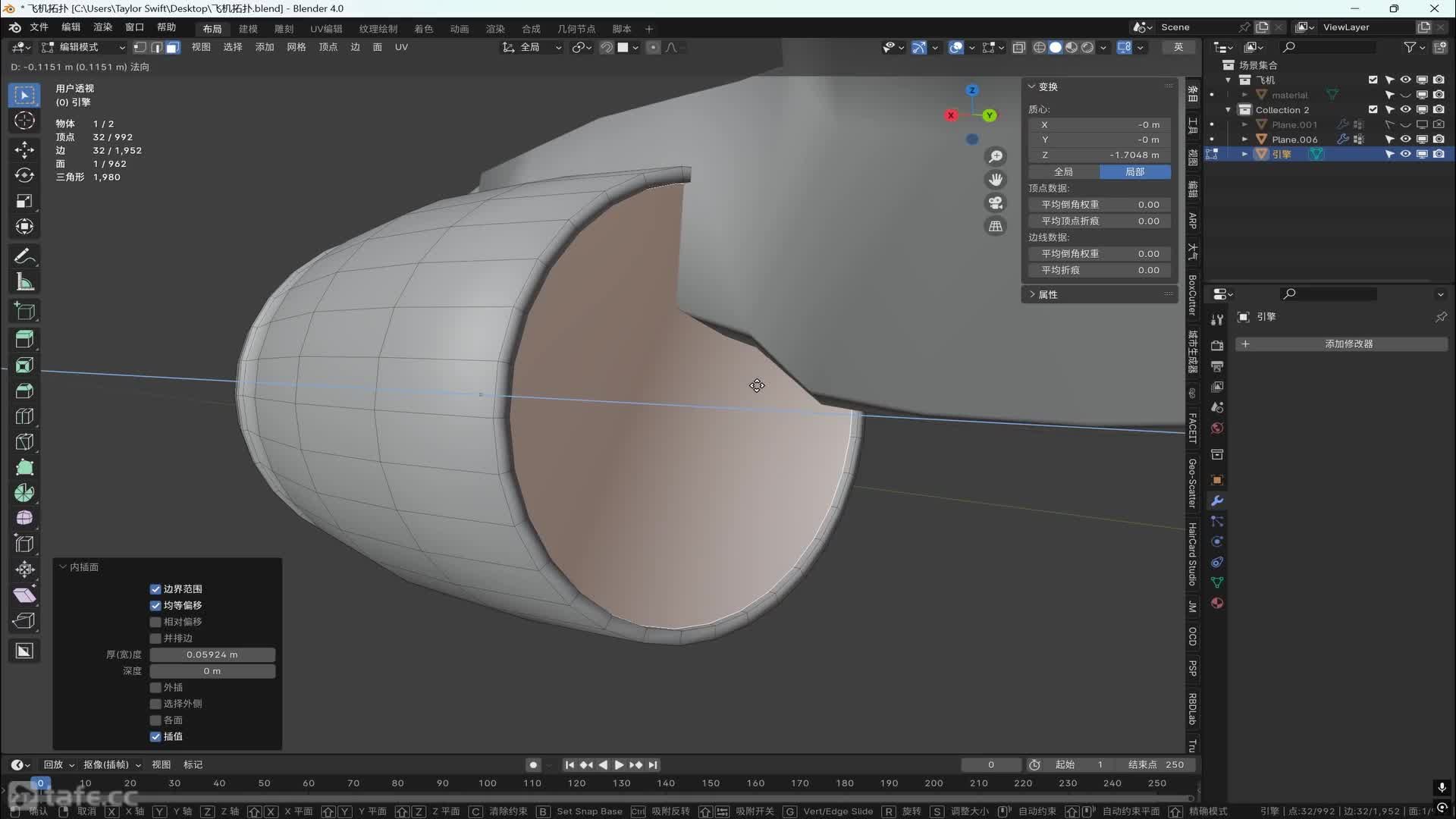This screenshot has height=819, width=1456.
Task: Switch to UV编辑 workspace tab
Action: click(326, 29)
